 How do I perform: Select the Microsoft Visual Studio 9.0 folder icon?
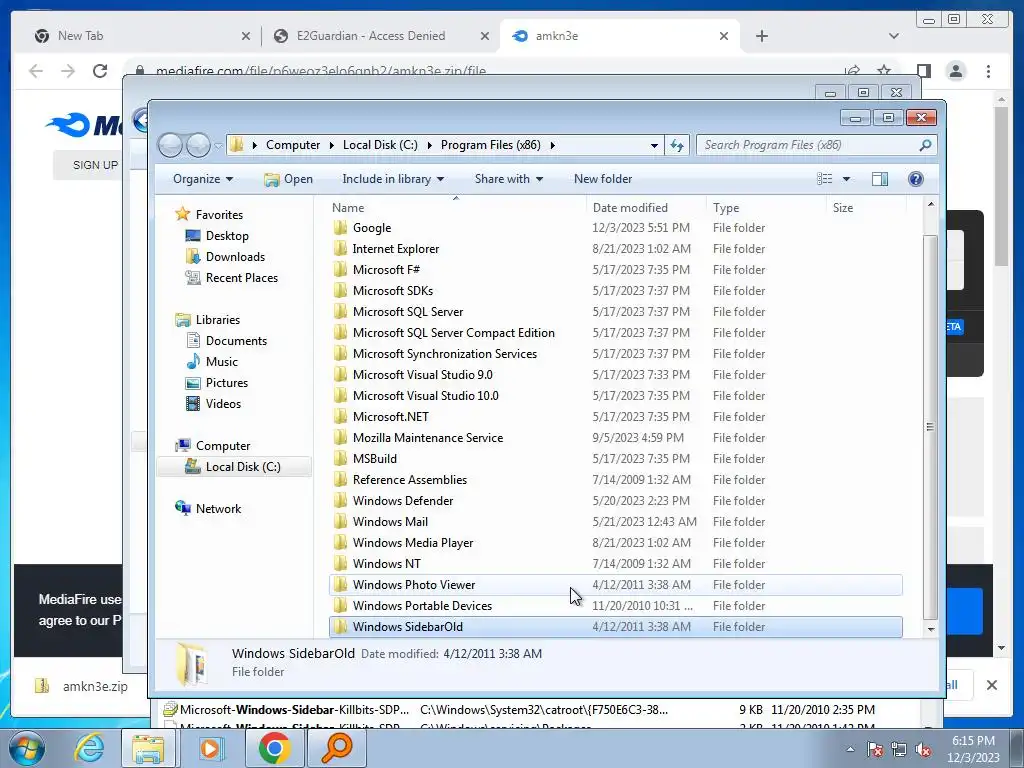[x=340, y=375]
